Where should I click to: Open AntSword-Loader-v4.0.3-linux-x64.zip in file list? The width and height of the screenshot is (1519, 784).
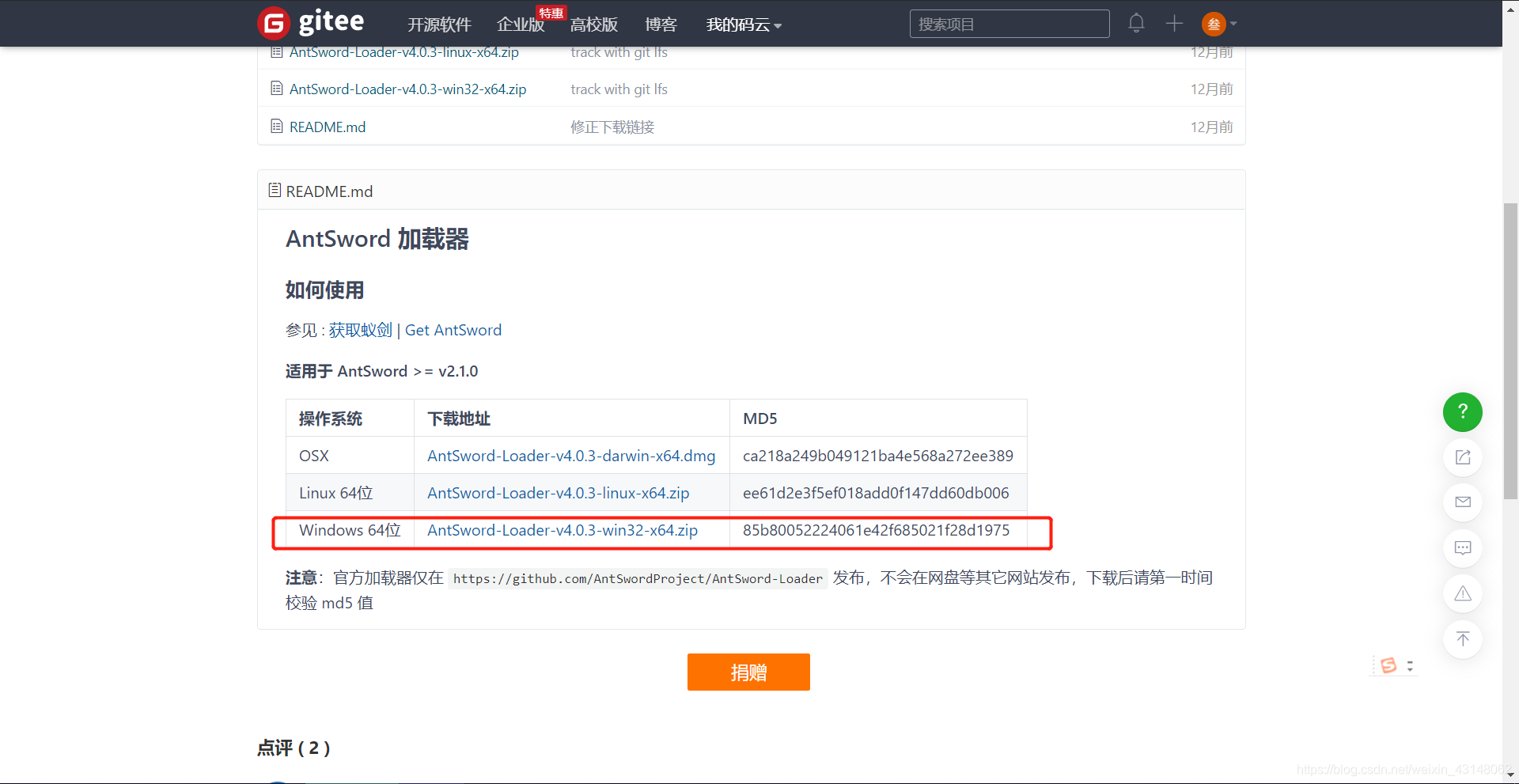(404, 52)
